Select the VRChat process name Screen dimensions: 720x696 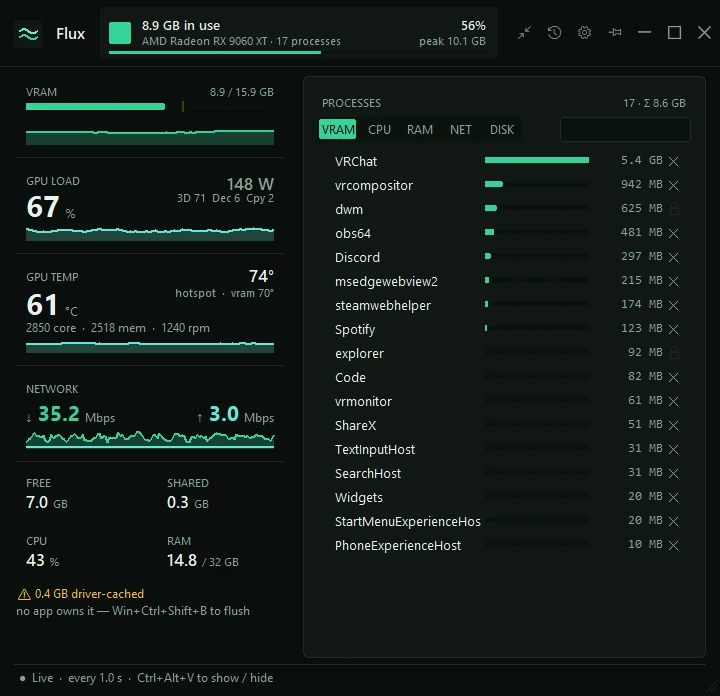click(356, 162)
